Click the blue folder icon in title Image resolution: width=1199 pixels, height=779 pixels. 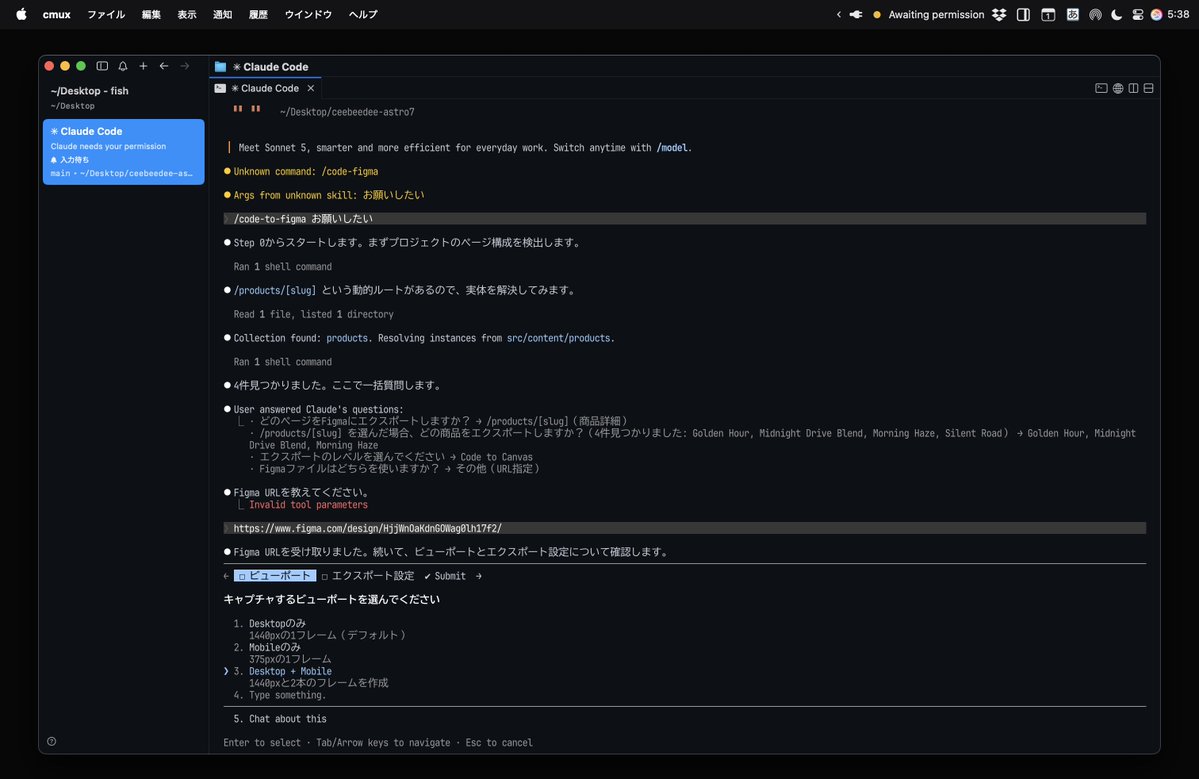click(x=220, y=67)
